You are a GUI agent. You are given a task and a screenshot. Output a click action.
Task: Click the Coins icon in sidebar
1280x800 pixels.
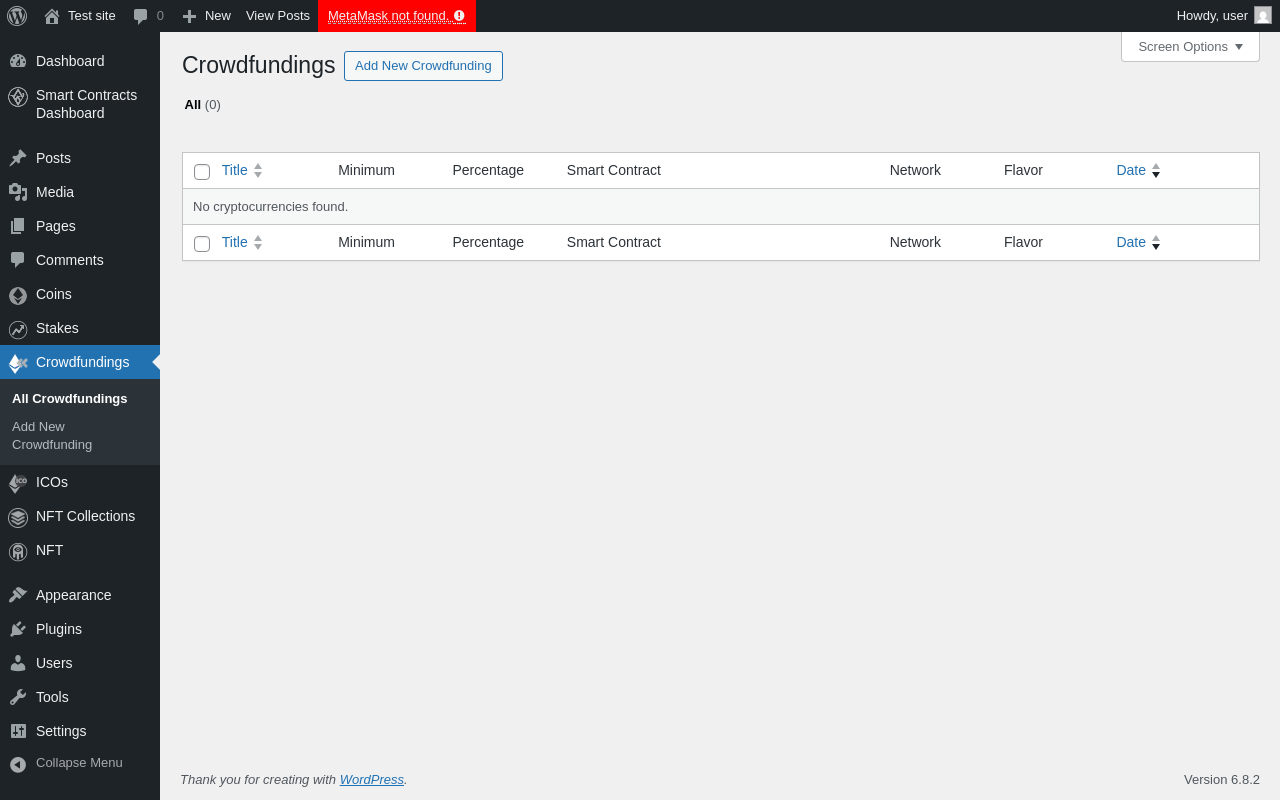pos(18,296)
